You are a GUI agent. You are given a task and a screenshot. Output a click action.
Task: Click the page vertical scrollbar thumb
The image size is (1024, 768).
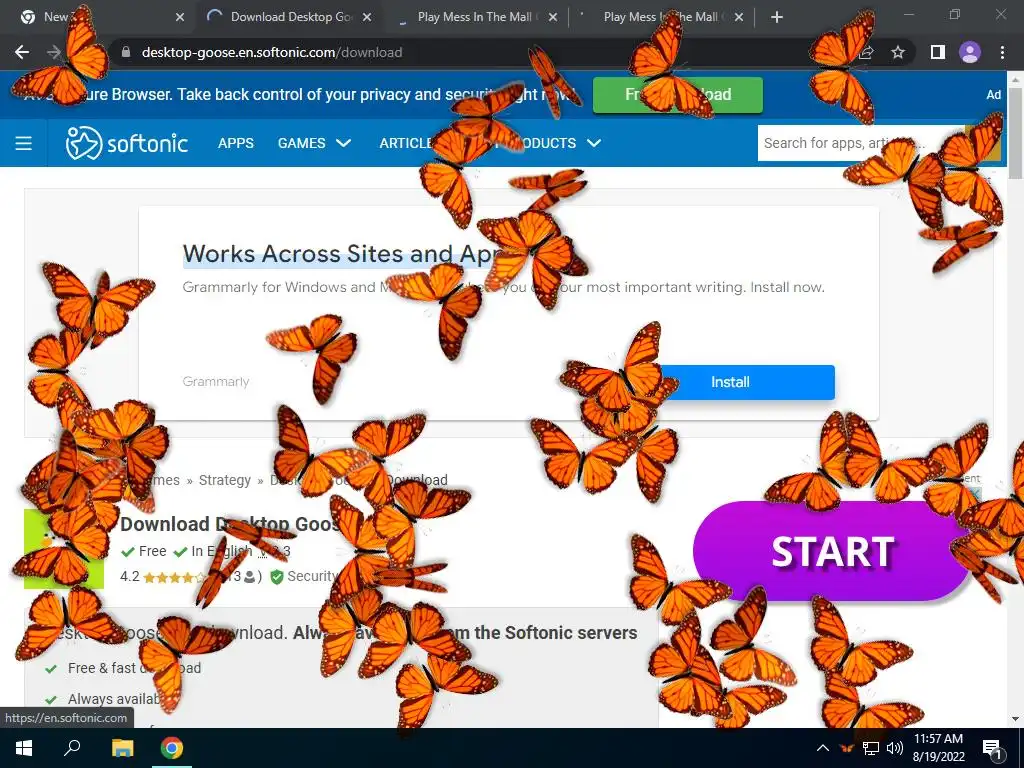pyautogui.click(x=1016, y=131)
